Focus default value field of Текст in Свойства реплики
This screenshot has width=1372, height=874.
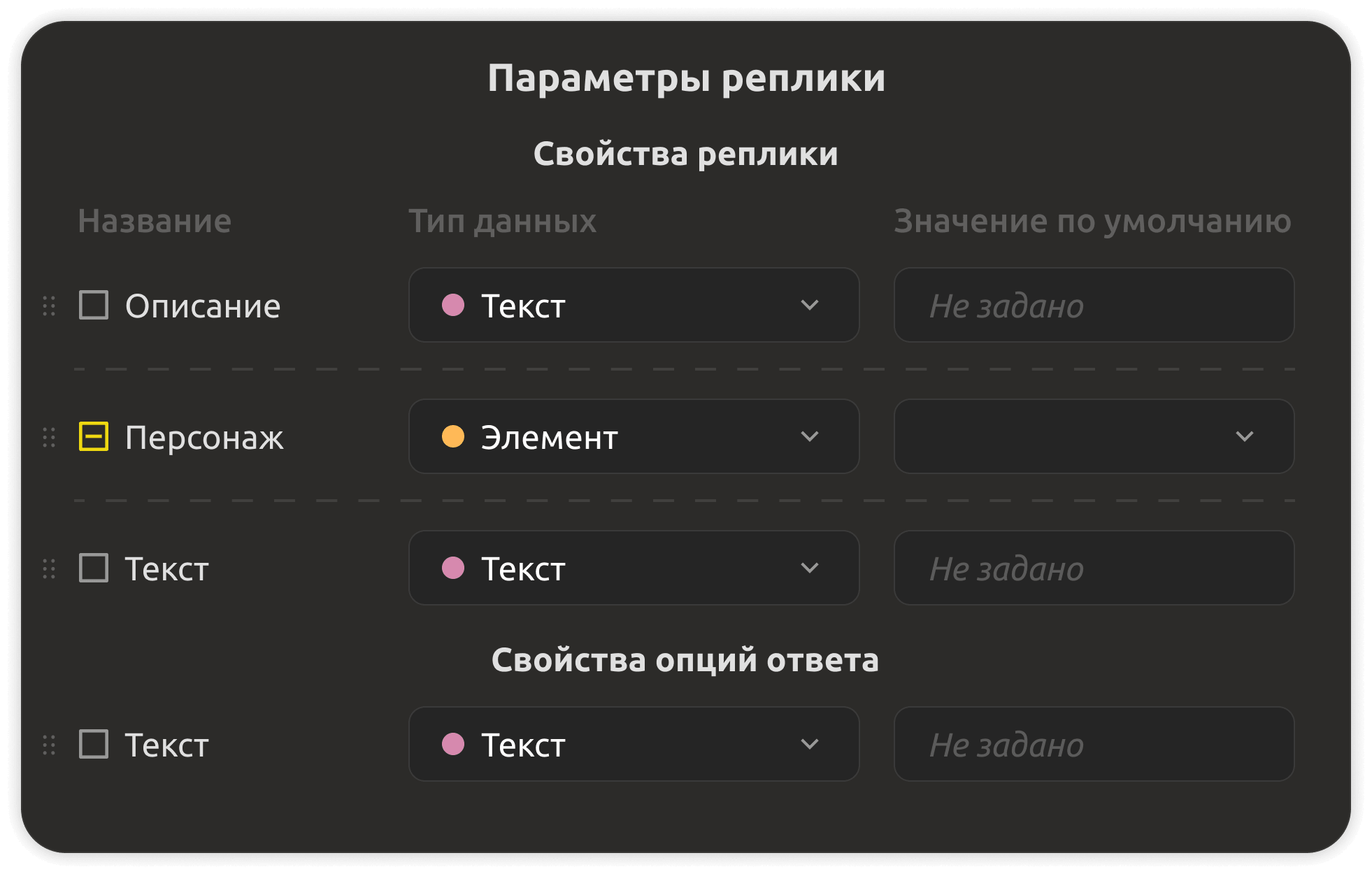1094,568
